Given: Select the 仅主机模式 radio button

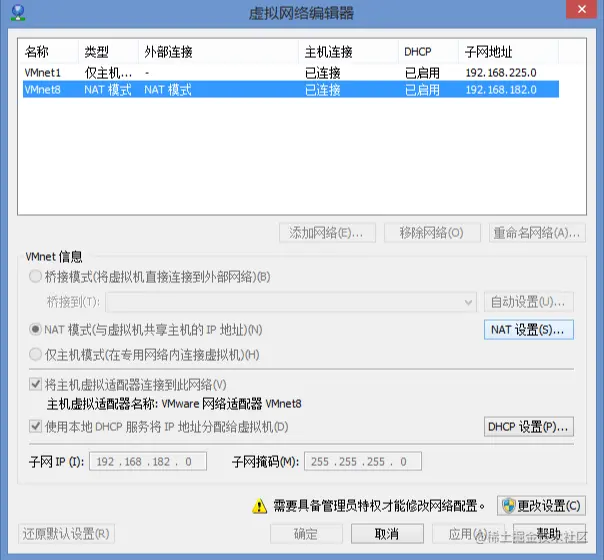Looking at the screenshot, I should [x=35, y=354].
